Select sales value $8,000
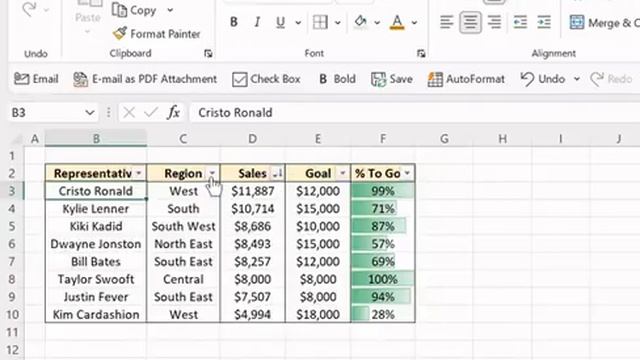The width and height of the screenshot is (640, 360). click(253, 279)
